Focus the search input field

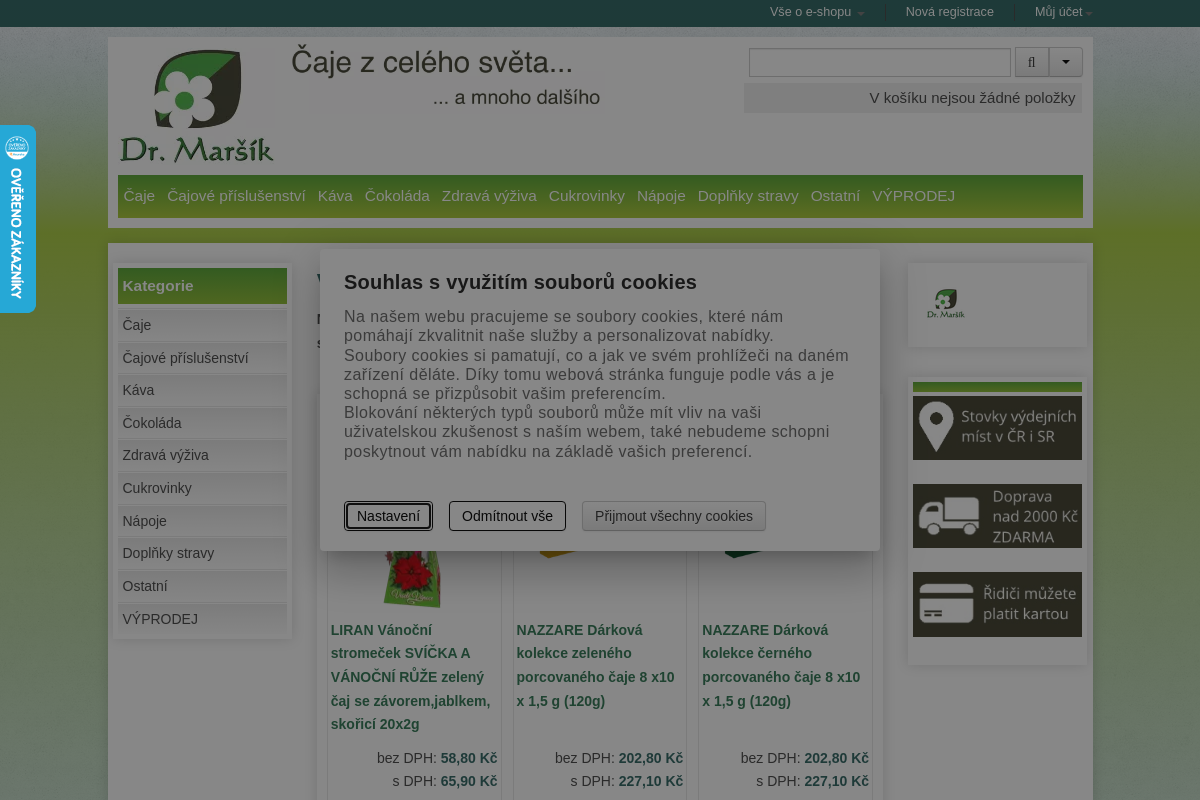(880, 62)
